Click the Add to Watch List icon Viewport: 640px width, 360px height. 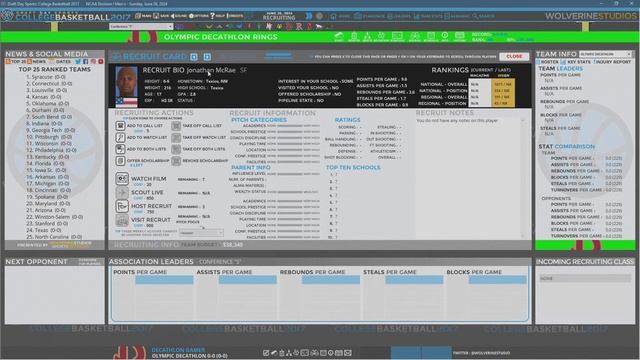coord(120,138)
